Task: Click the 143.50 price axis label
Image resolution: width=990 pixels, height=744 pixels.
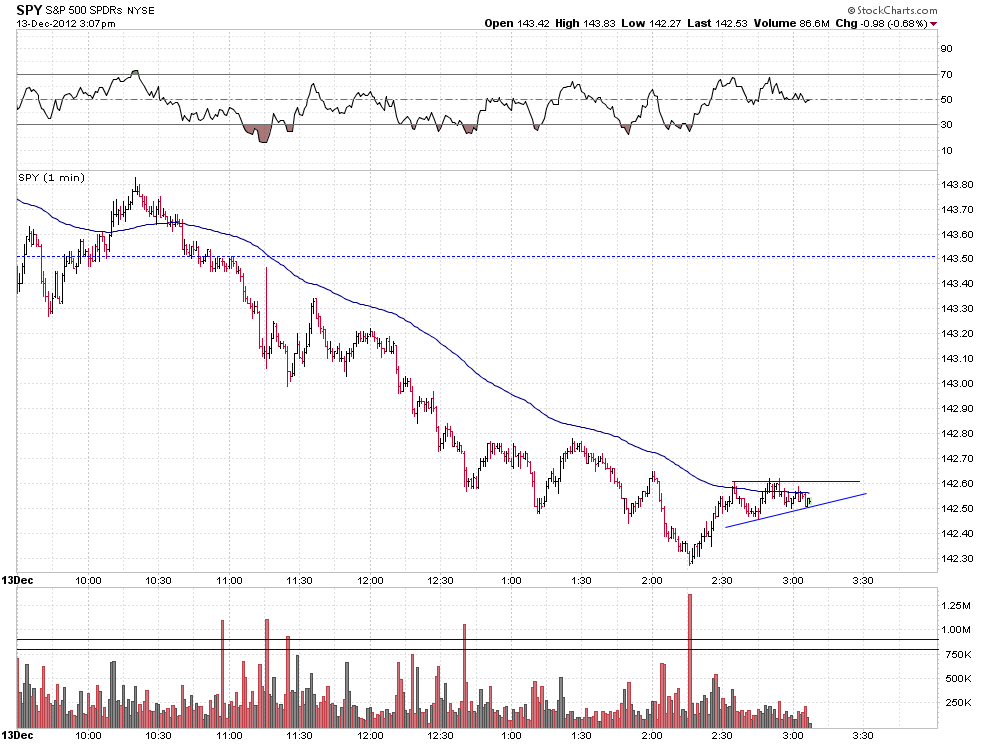Action: tap(957, 259)
